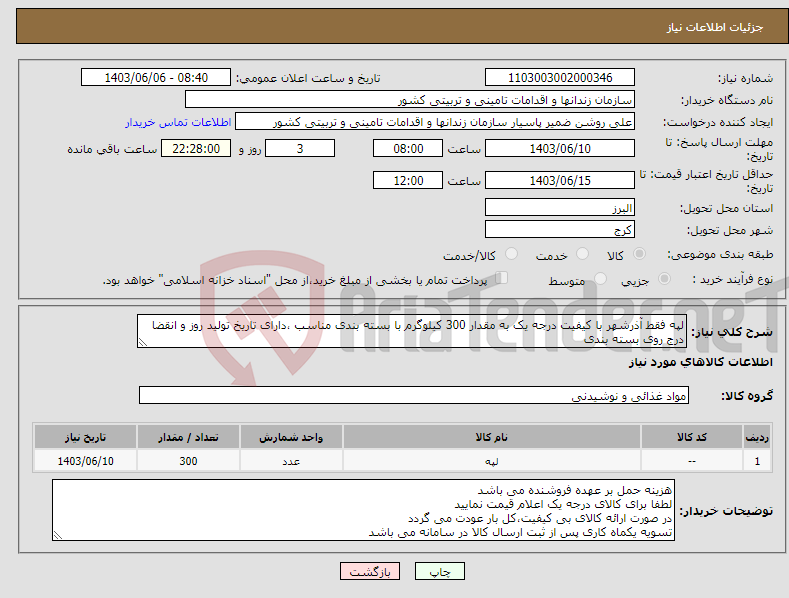
Task: Click the buyer notes text area
Action: tap(363, 510)
